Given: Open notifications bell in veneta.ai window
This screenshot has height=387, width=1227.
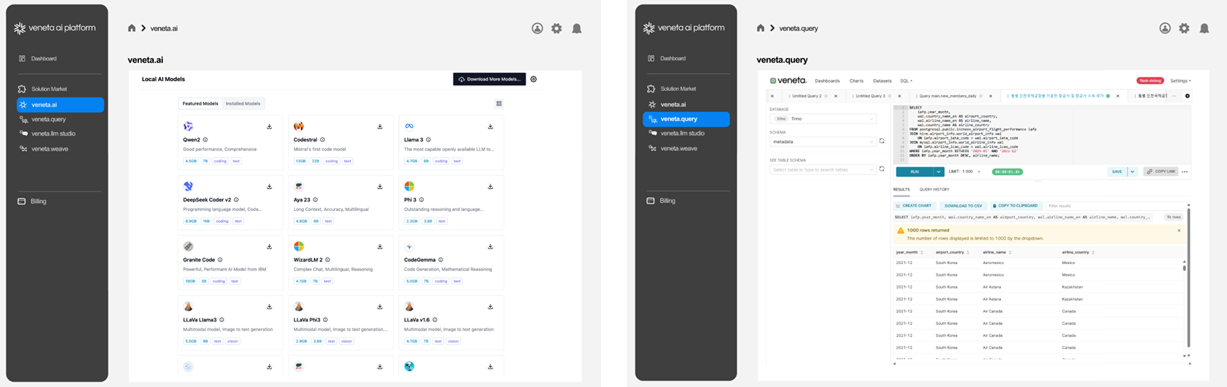Looking at the screenshot, I should pos(577,28).
